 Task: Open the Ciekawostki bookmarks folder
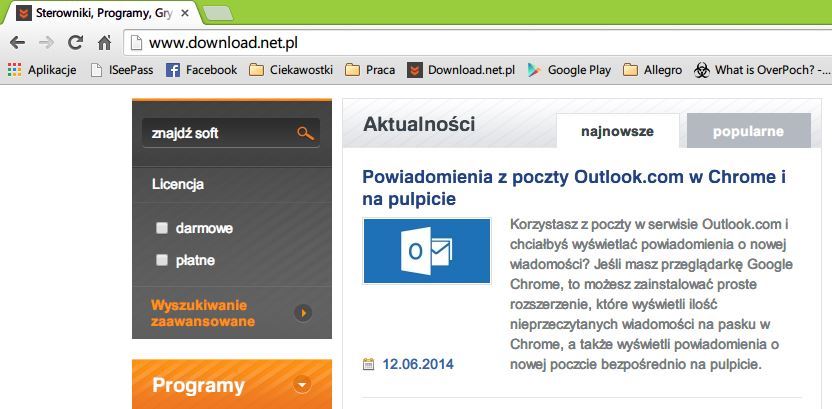tap(291, 70)
